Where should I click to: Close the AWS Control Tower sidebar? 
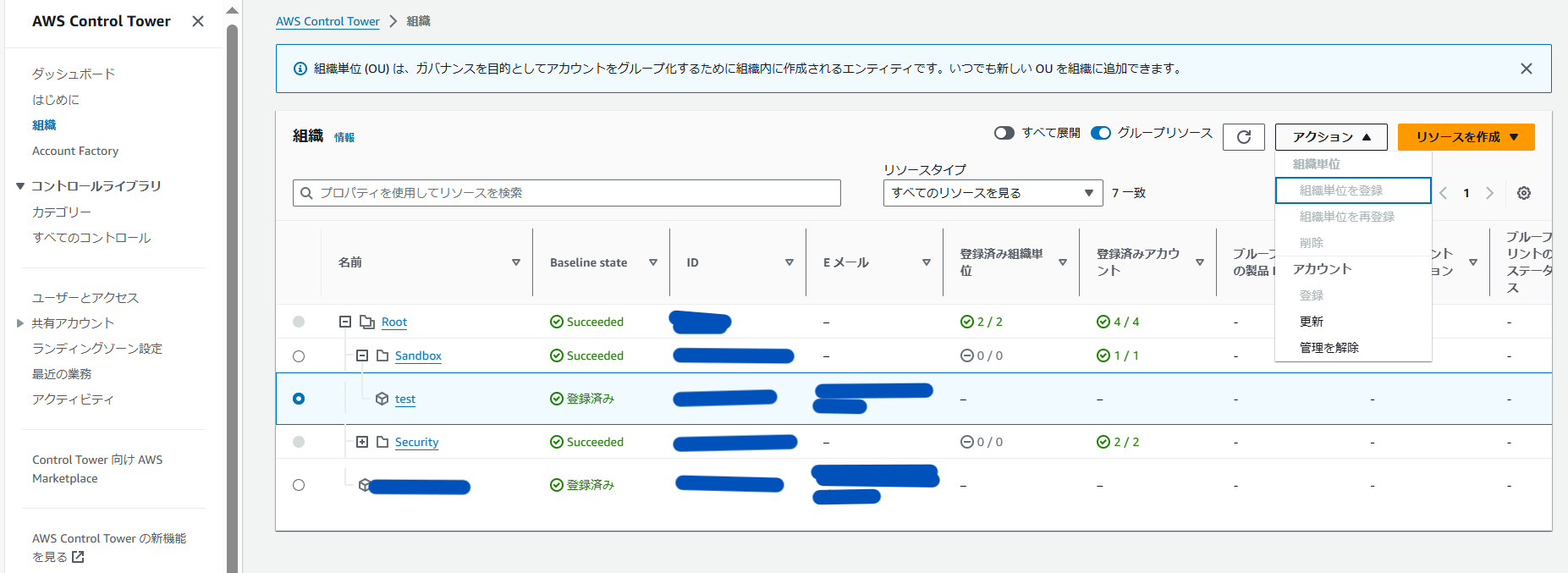(x=198, y=21)
